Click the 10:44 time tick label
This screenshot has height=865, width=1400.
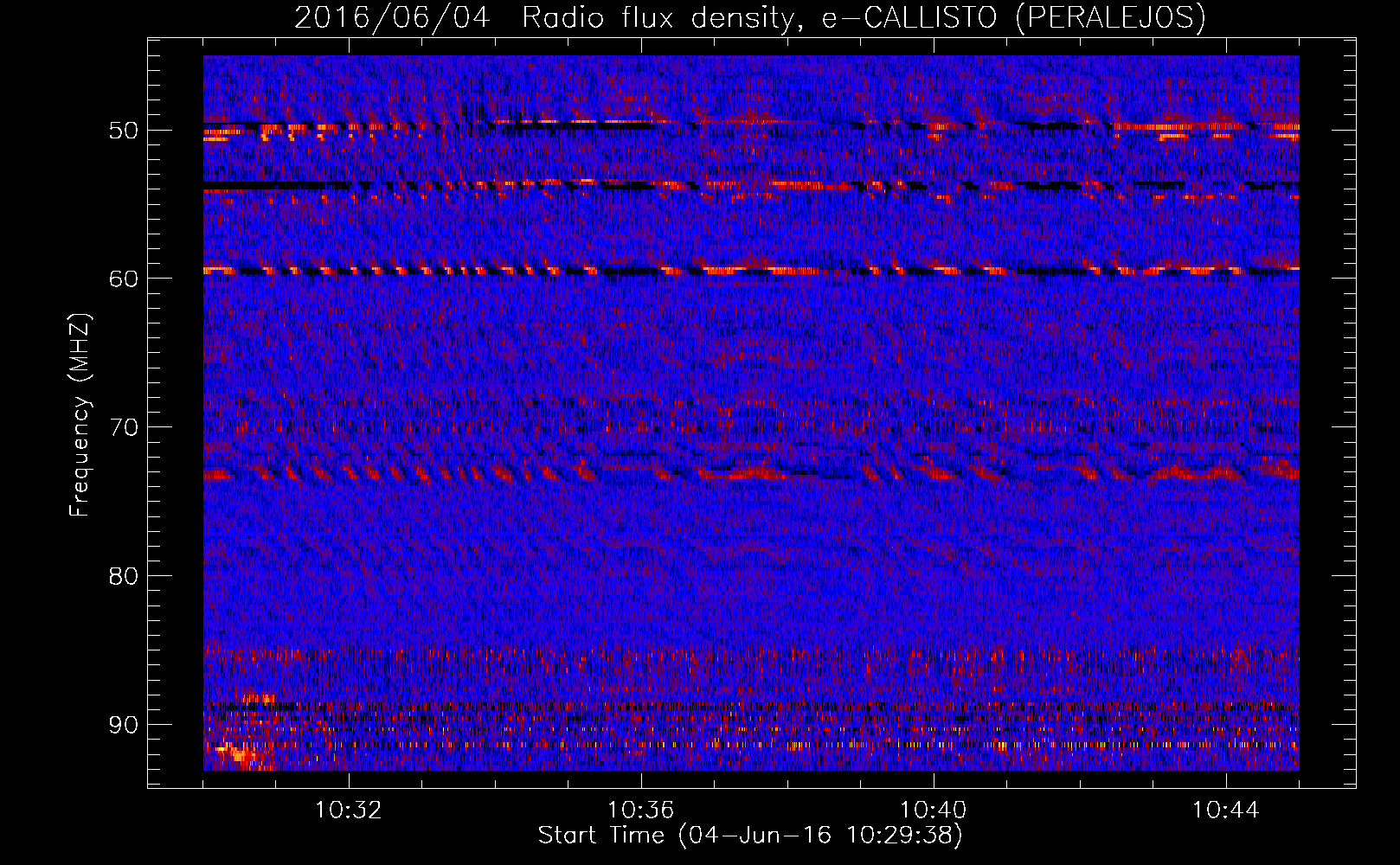click(x=1226, y=811)
